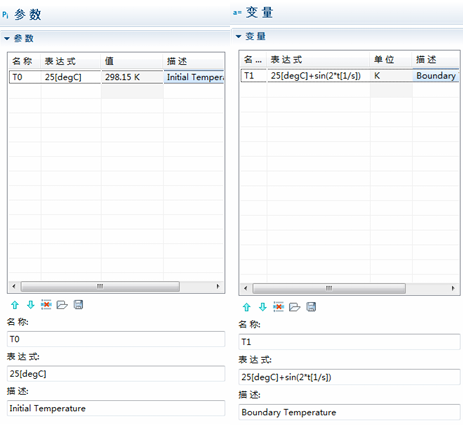463x425 pixels.
Task: Click parameters 名称 column header
Action: 25,61
